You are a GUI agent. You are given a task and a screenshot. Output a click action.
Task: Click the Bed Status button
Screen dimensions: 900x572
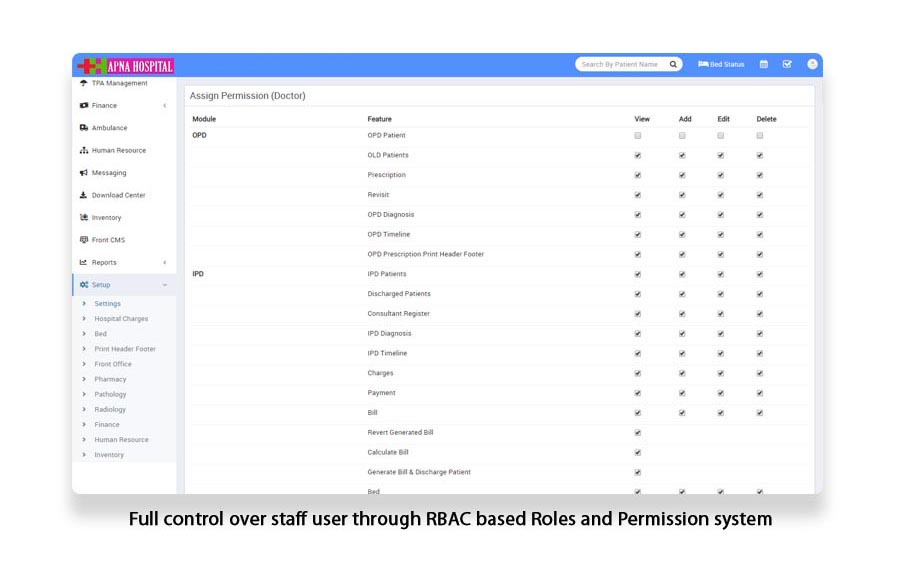click(x=721, y=64)
